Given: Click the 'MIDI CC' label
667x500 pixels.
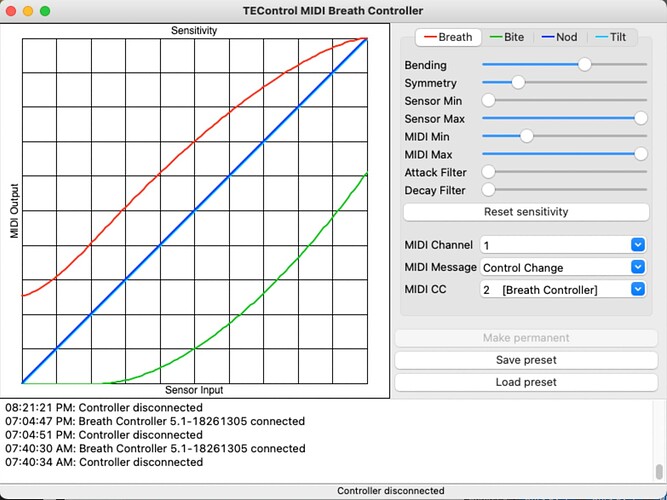Looking at the screenshot, I should point(425,289).
